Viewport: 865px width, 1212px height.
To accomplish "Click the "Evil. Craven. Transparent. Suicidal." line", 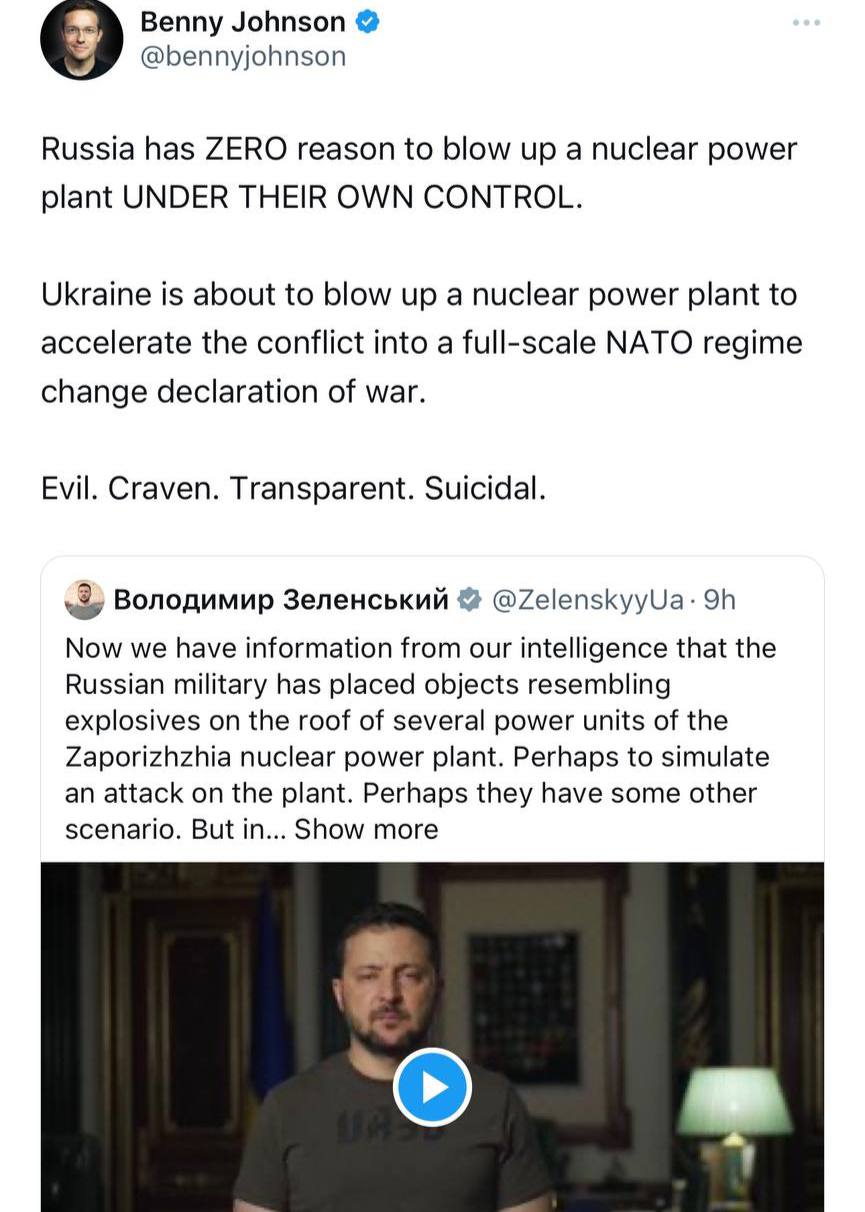I will (x=293, y=489).
